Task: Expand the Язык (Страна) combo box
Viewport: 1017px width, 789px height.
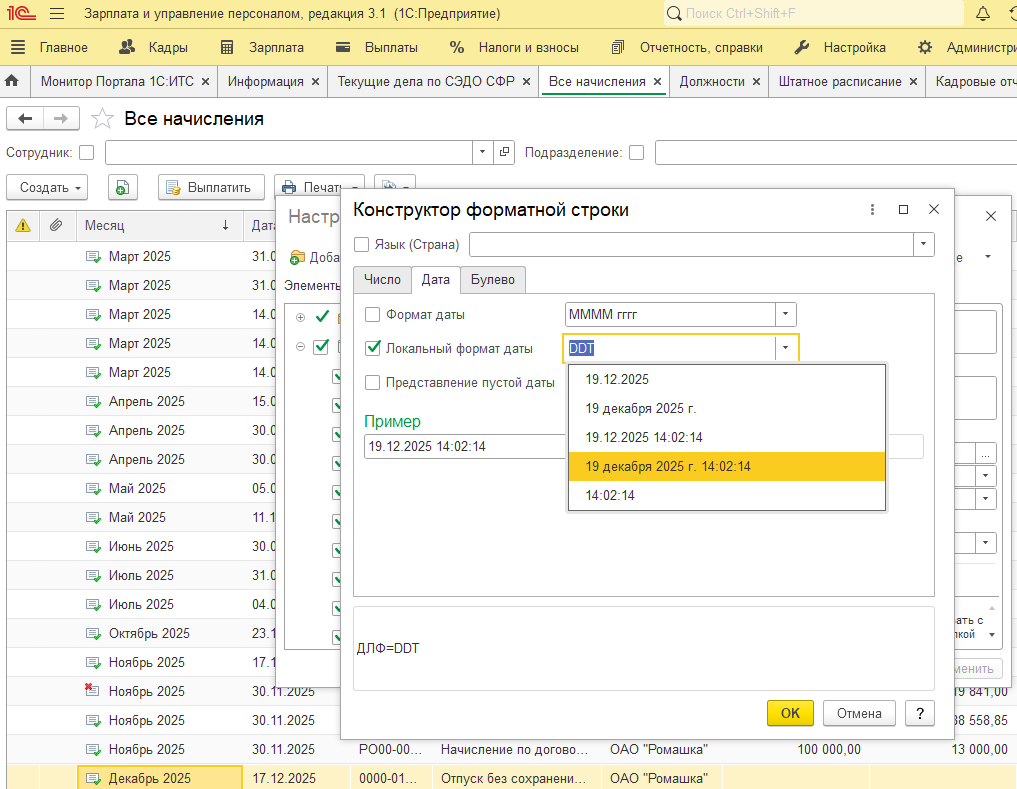Action: click(x=923, y=244)
